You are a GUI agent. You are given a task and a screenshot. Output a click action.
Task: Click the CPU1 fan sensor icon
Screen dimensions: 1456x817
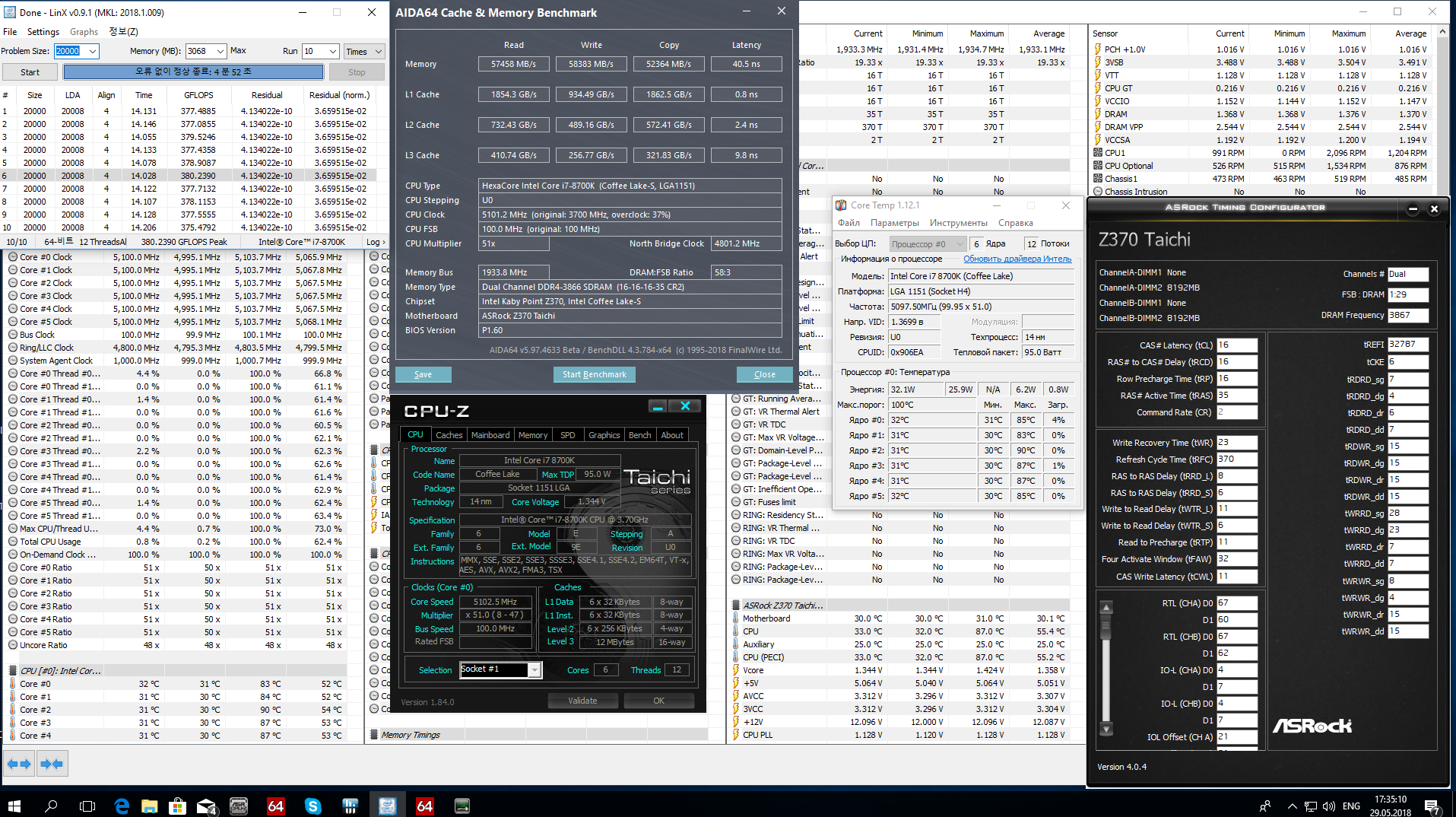pyautogui.click(x=1098, y=153)
